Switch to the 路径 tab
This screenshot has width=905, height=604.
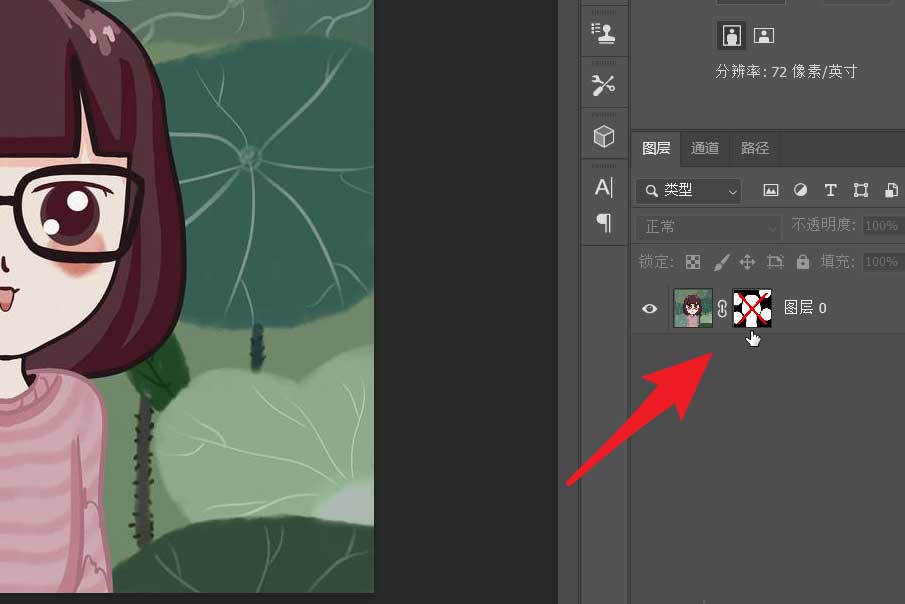pos(754,148)
